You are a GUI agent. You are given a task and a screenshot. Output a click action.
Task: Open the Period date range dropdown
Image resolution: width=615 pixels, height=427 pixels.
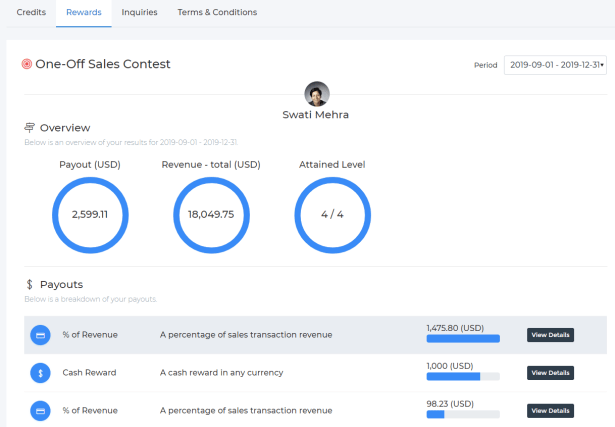[555, 65]
